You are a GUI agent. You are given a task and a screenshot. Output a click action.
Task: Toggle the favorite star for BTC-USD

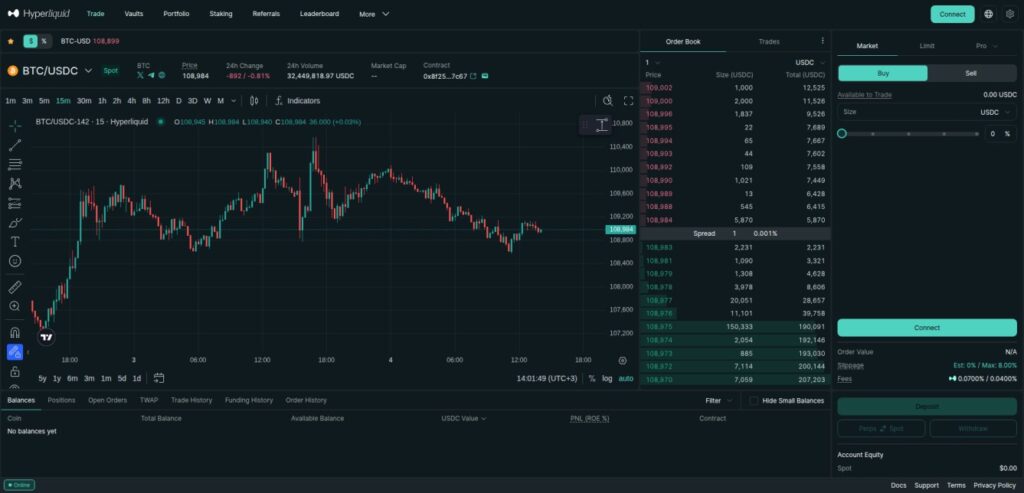(x=10, y=41)
